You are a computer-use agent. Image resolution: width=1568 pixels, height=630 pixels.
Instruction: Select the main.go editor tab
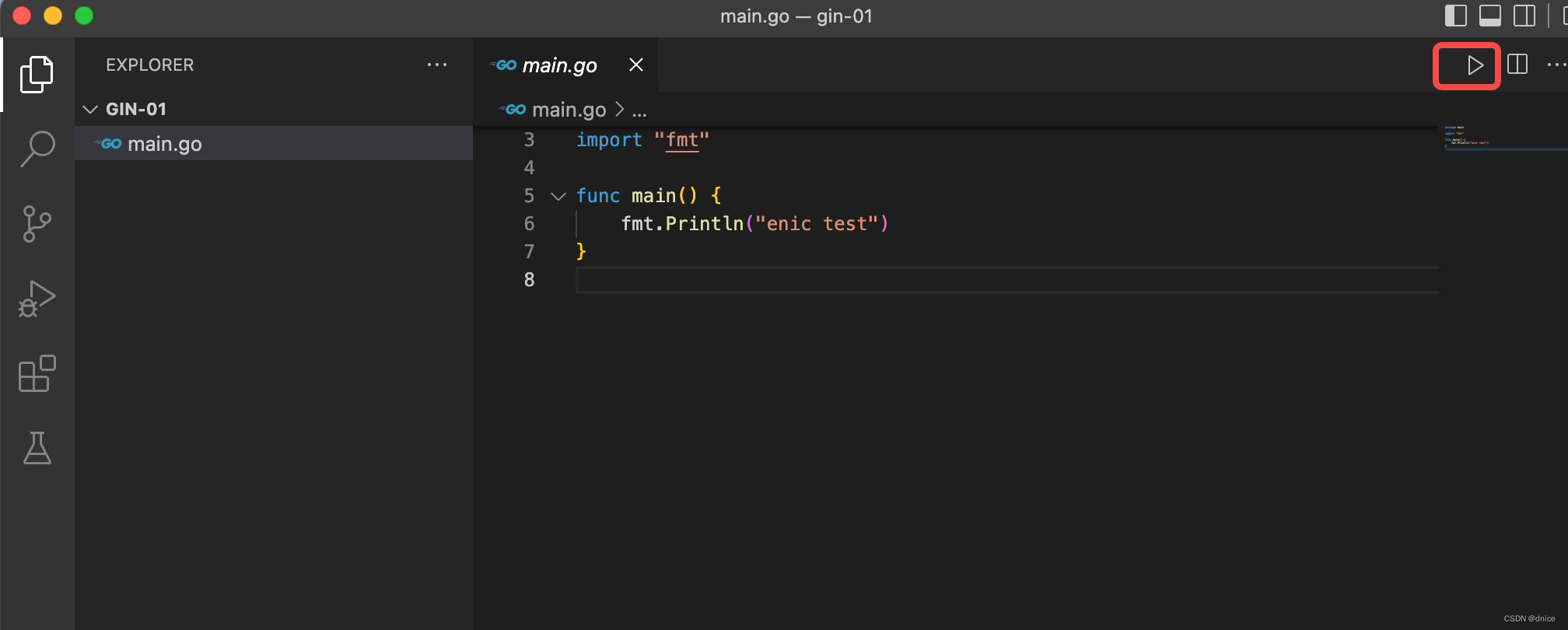558,65
